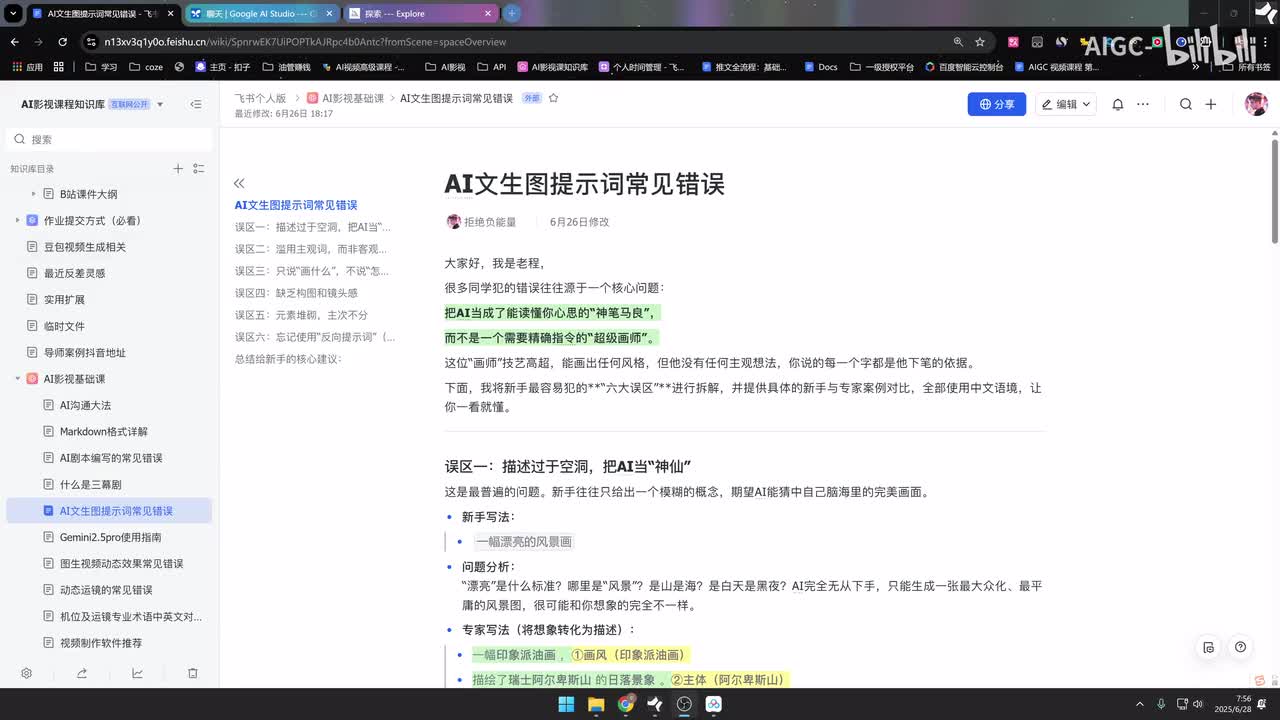Screen dimensions: 1280x720
Task: Open the 临时文件 page
Action: coord(64,326)
